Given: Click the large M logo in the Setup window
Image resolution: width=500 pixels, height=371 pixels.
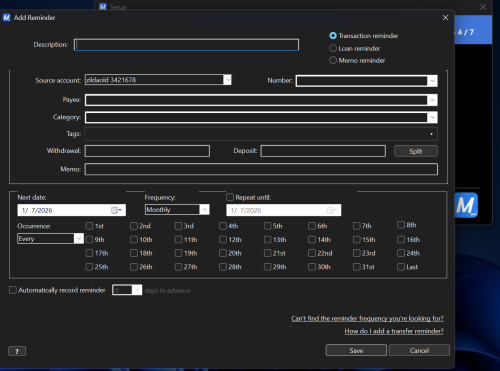Looking at the screenshot, I should (x=466, y=205).
